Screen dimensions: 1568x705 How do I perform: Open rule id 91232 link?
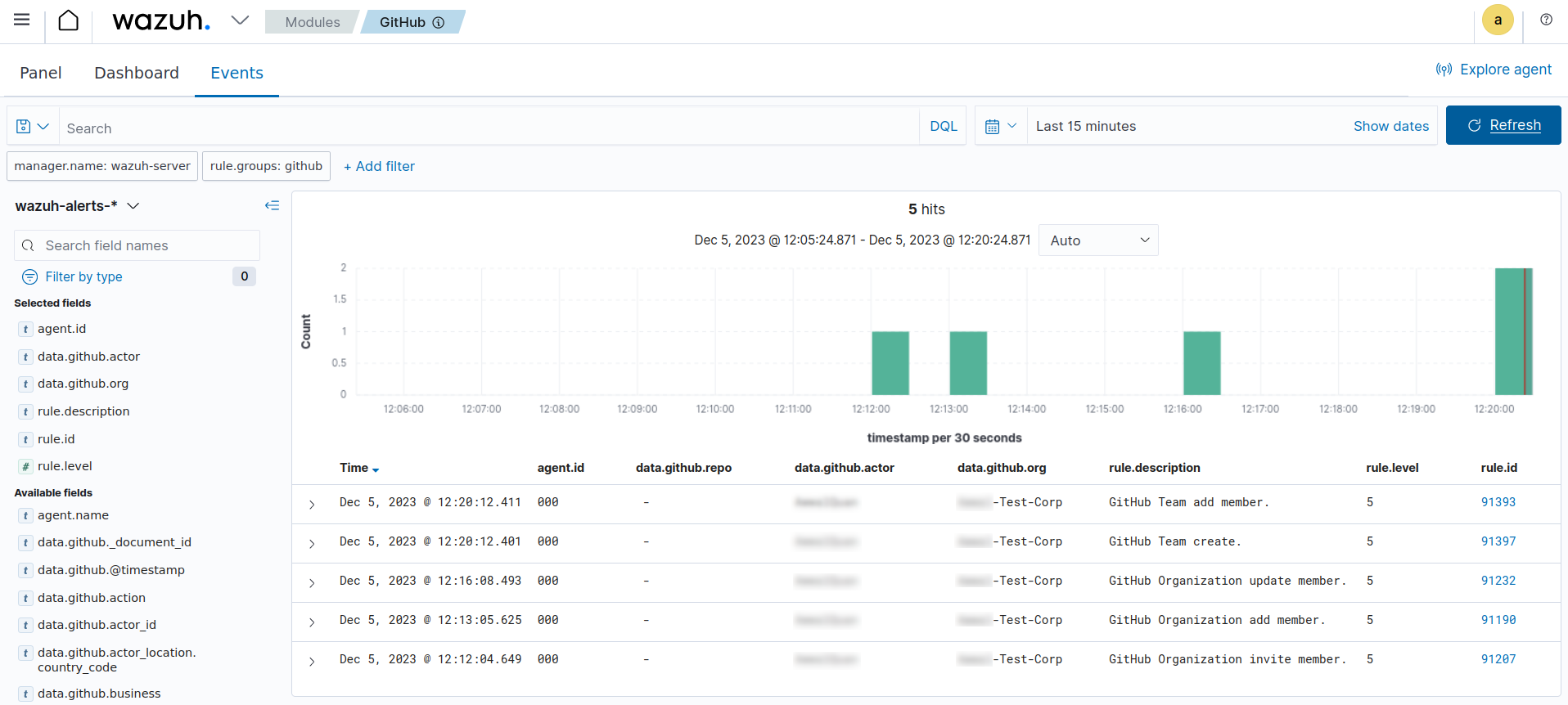coord(1498,581)
